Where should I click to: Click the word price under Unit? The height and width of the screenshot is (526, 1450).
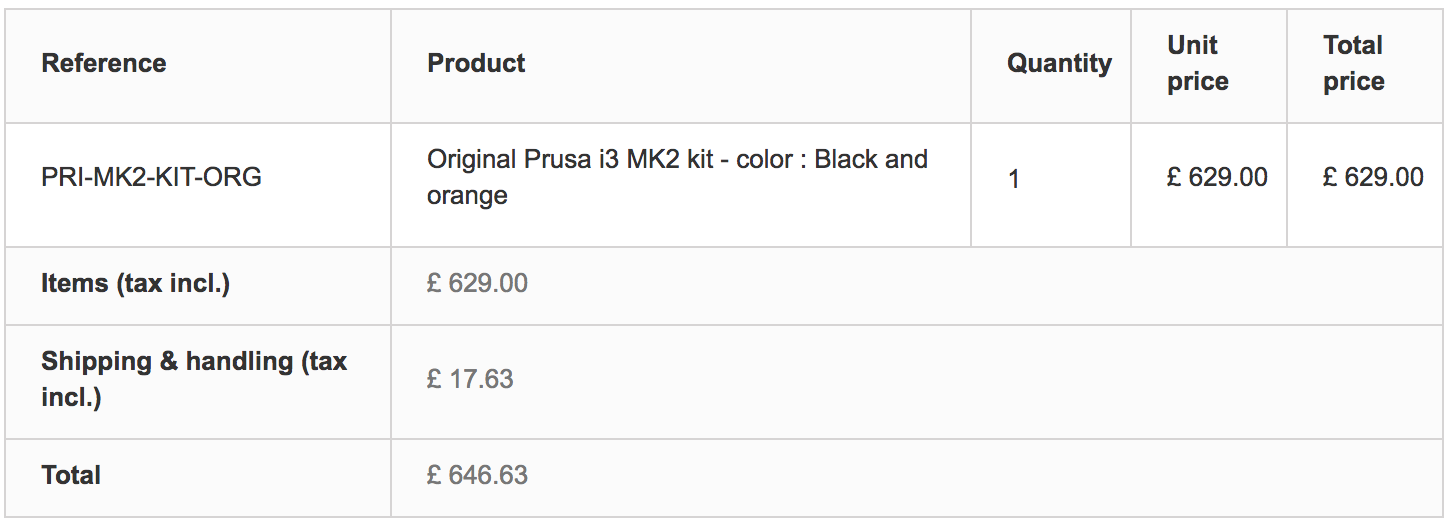(x=1197, y=82)
